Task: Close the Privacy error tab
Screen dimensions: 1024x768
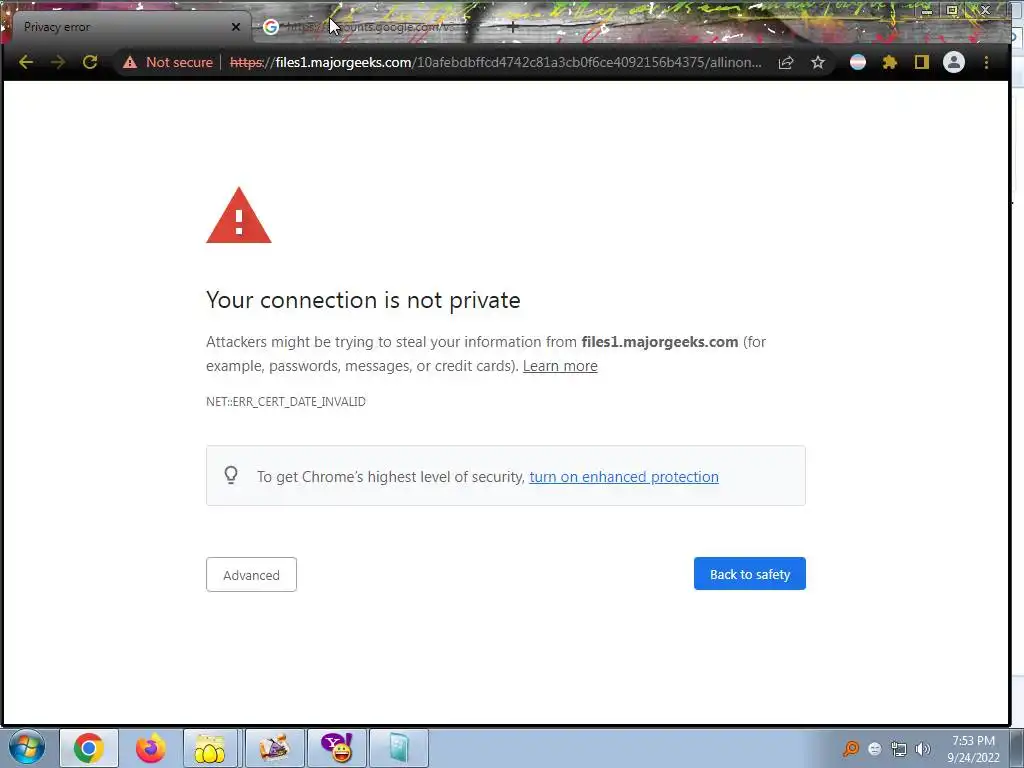Action: (x=236, y=27)
